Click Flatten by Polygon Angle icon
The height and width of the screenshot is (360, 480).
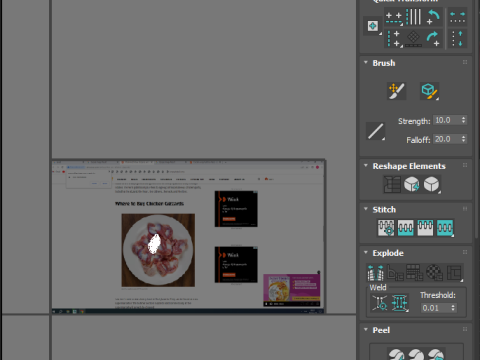coord(395,273)
